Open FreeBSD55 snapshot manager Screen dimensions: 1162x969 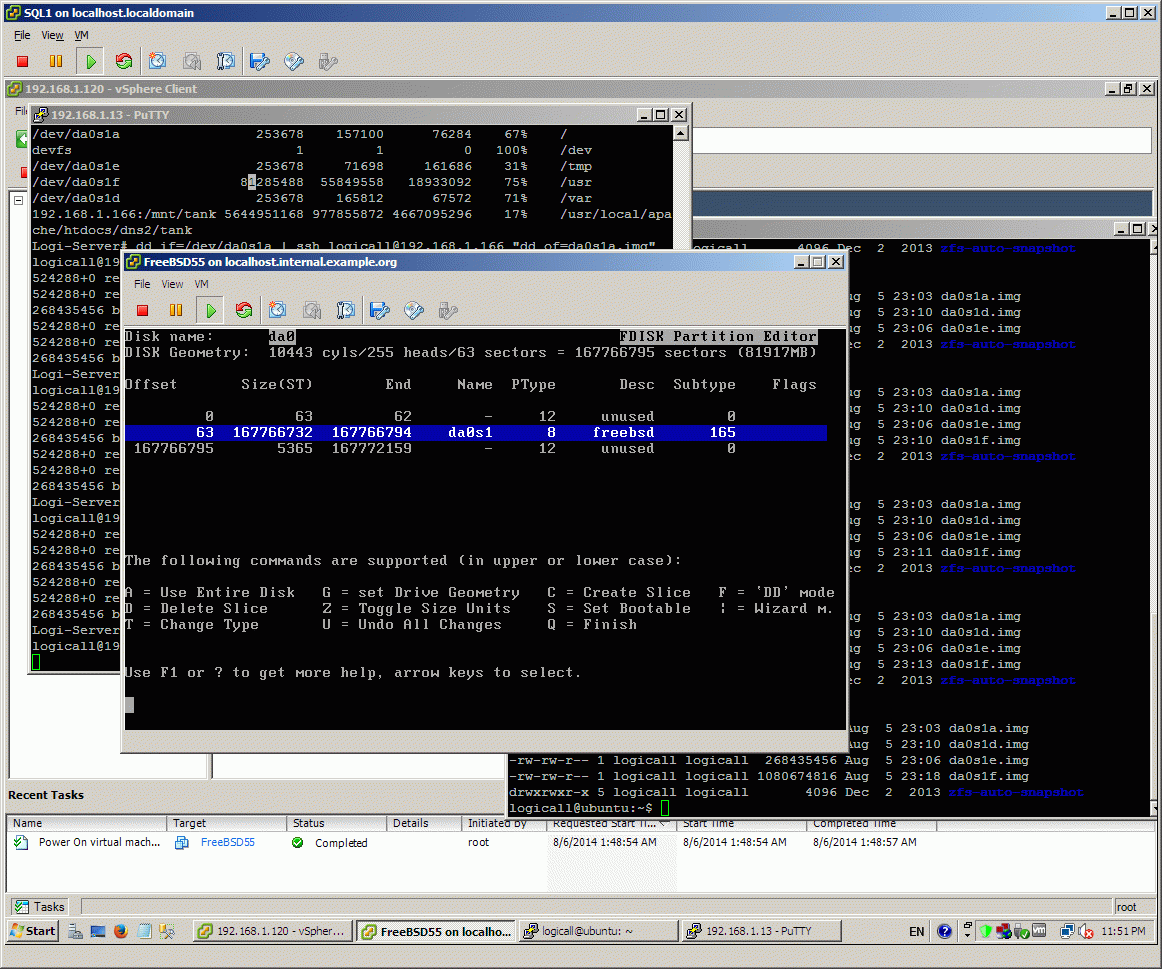point(345,310)
